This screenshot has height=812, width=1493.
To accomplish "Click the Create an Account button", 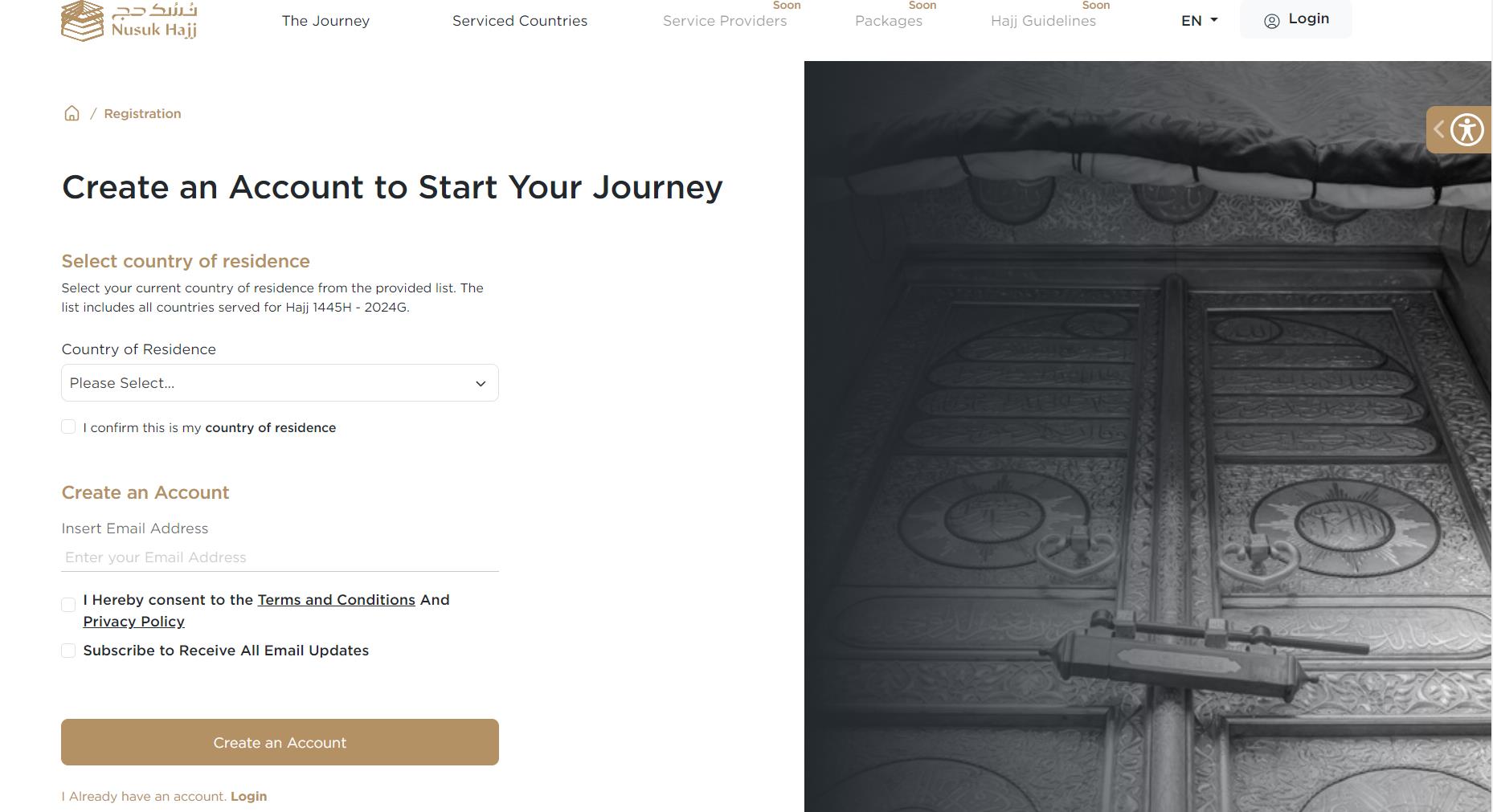I will (280, 742).
